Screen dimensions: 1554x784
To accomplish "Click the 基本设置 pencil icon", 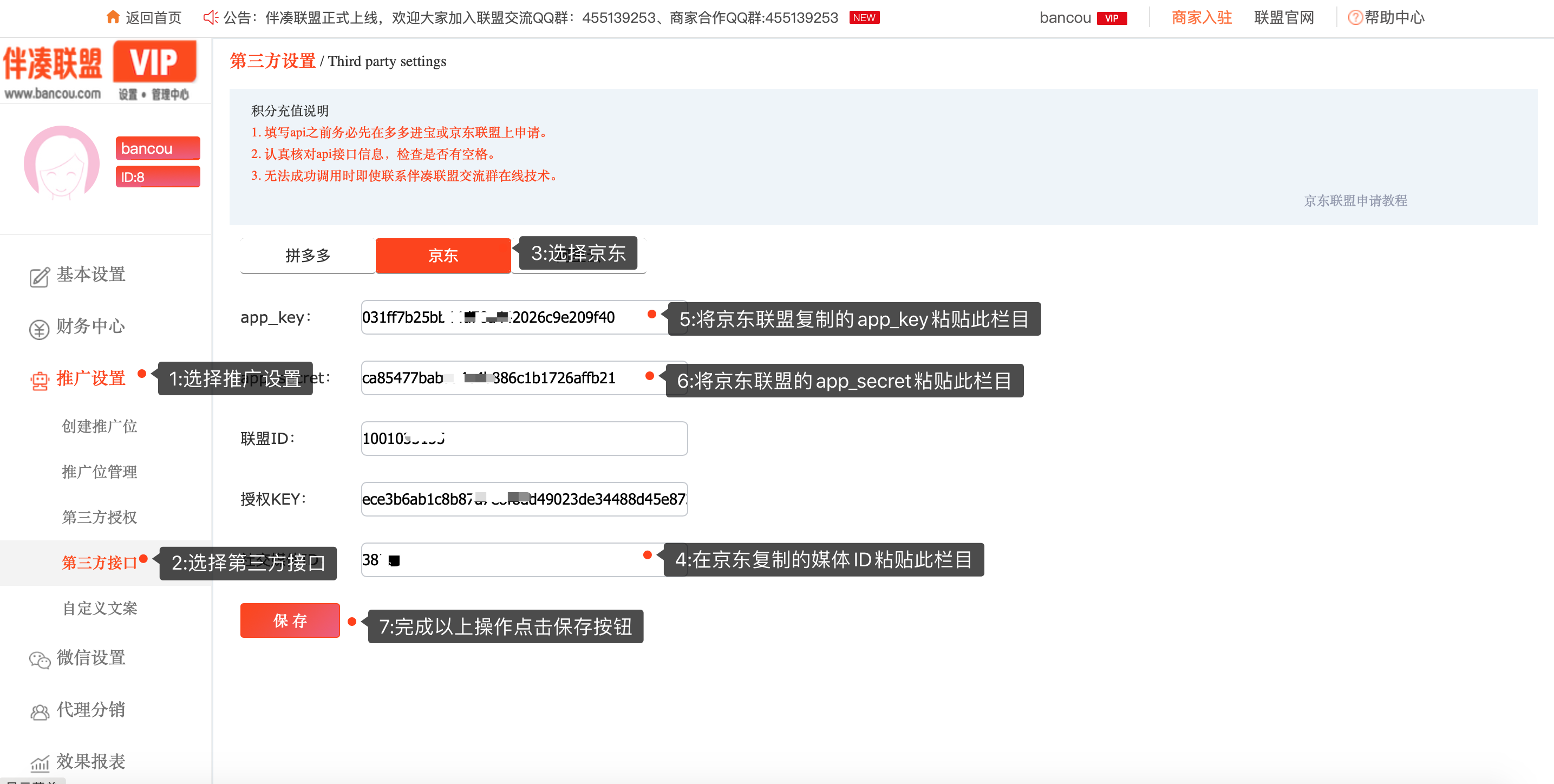I will click(x=39, y=277).
